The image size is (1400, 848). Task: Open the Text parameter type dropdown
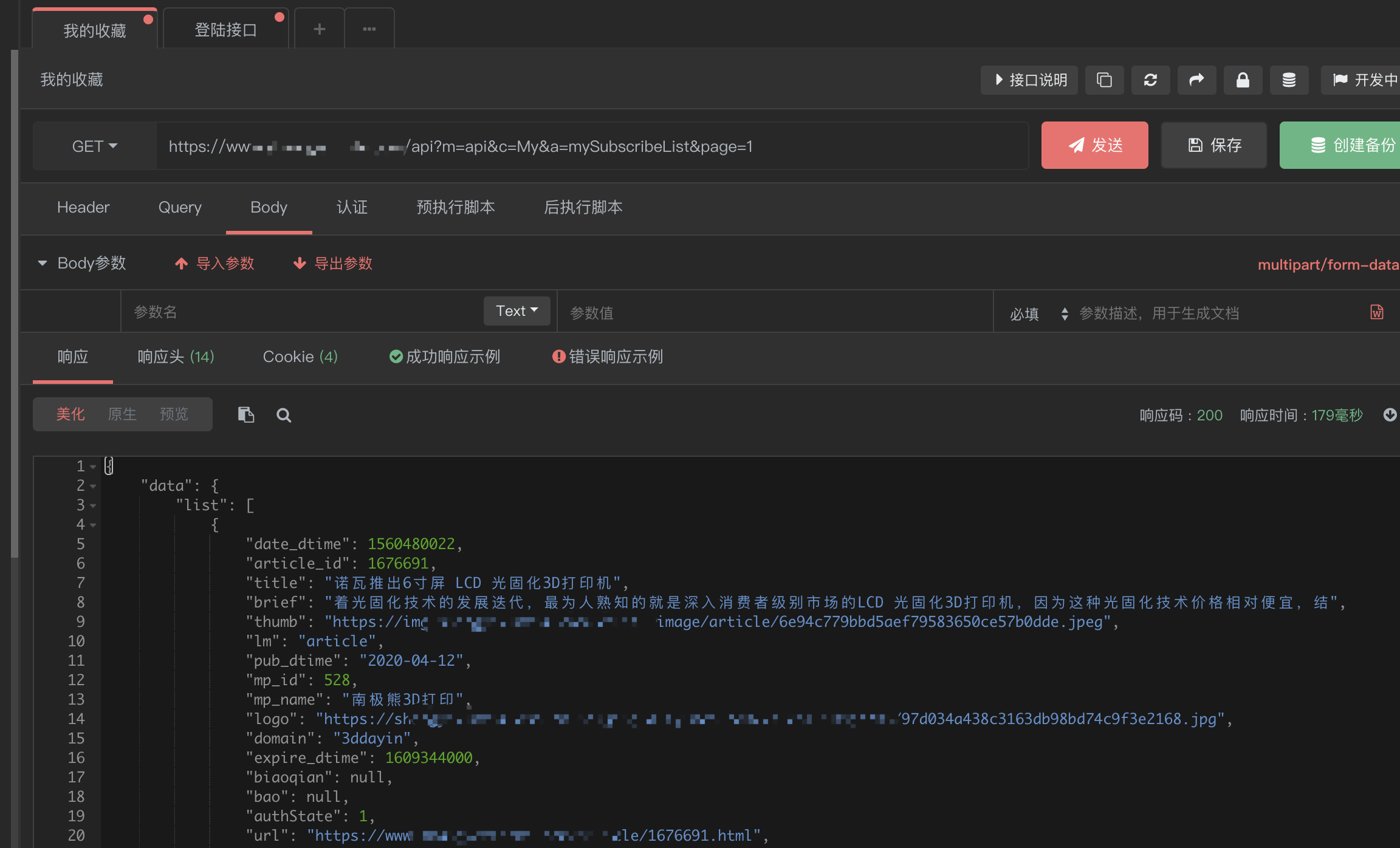(x=516, y=311)
